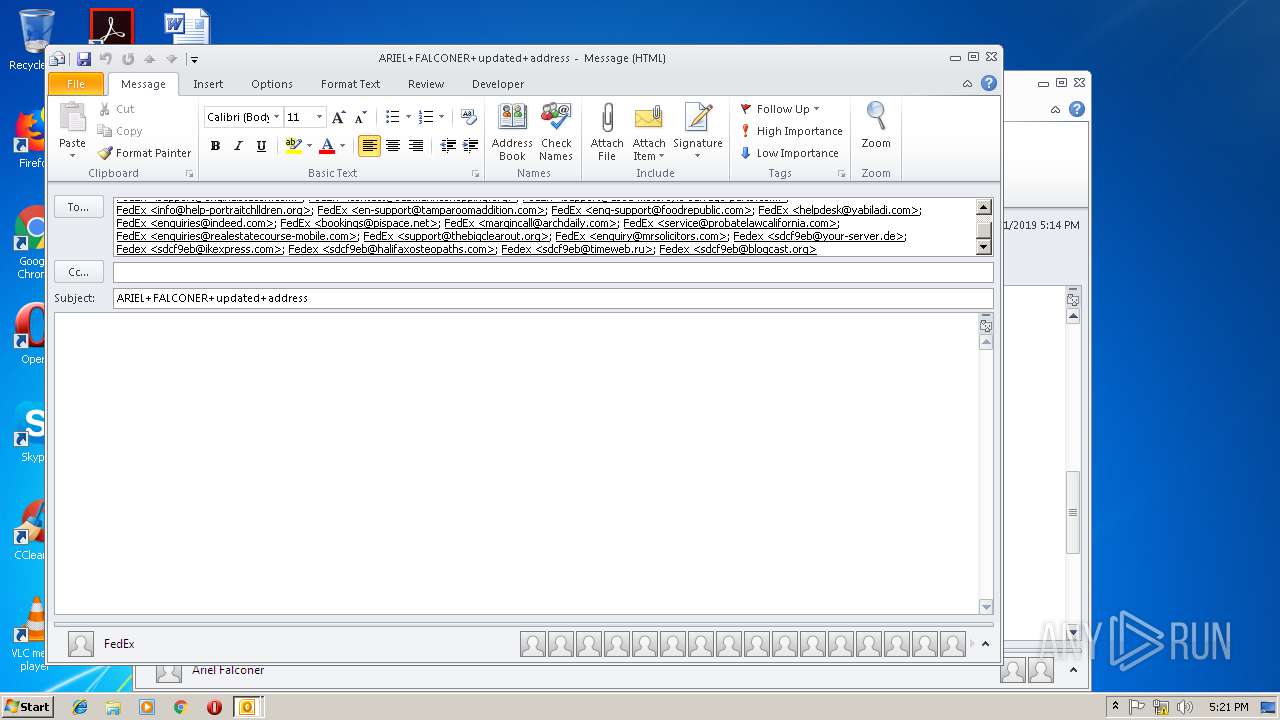
Task: Expand the bullet list style dropdown
Action: (408, 117)
